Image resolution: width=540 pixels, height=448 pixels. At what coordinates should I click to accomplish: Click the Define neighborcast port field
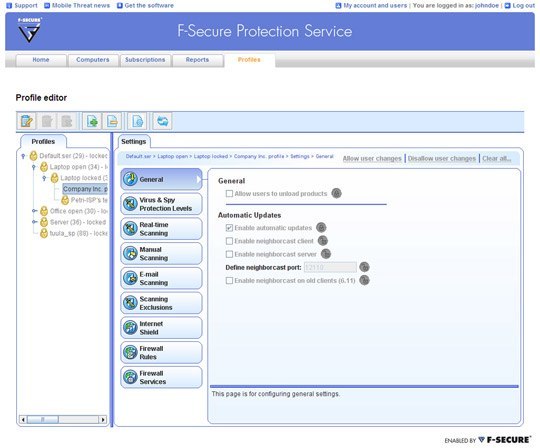point(330,267)
